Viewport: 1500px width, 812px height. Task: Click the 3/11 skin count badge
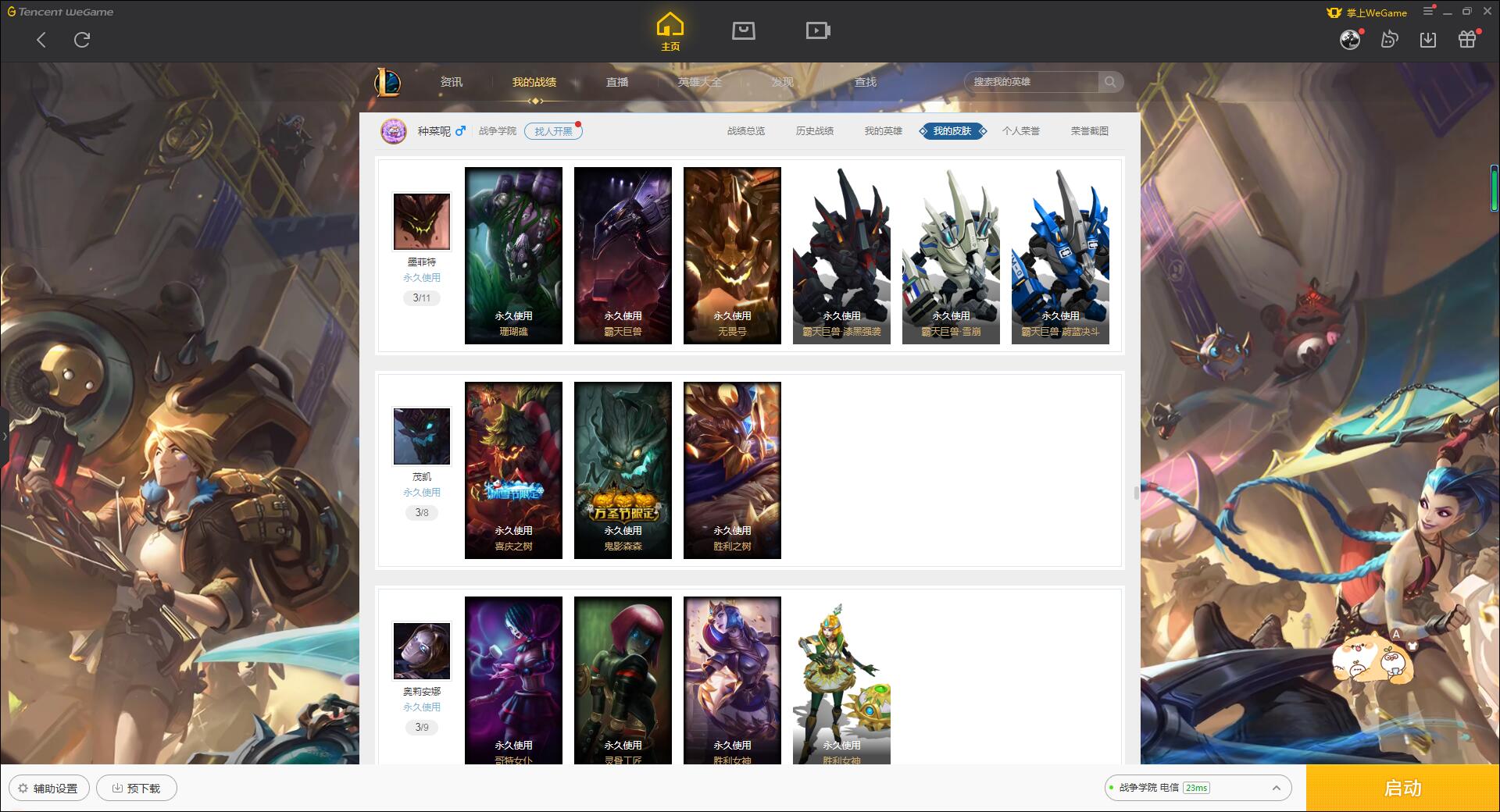point(422,298)
